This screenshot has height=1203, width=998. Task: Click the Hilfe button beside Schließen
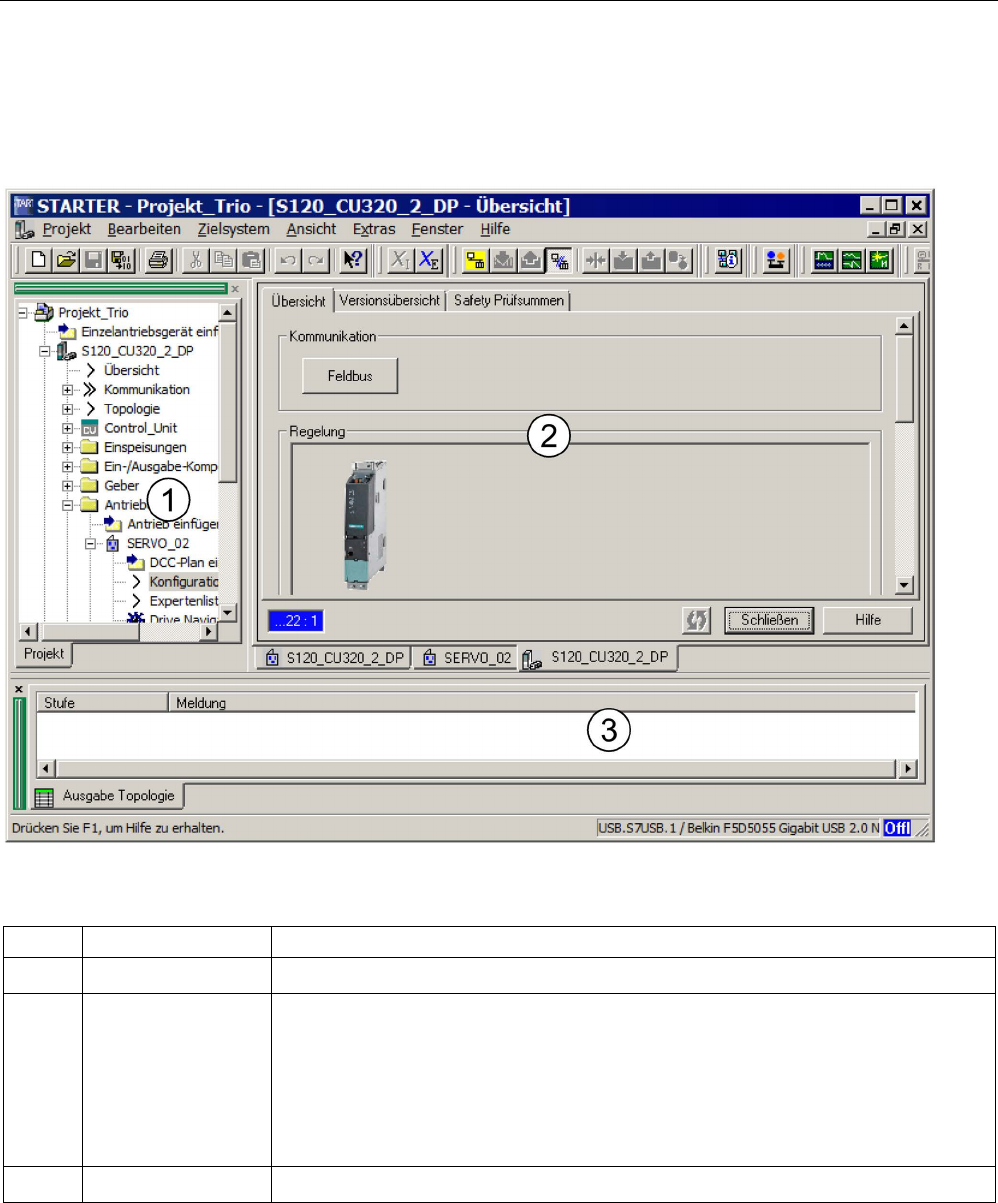click(x=868, y=620)
